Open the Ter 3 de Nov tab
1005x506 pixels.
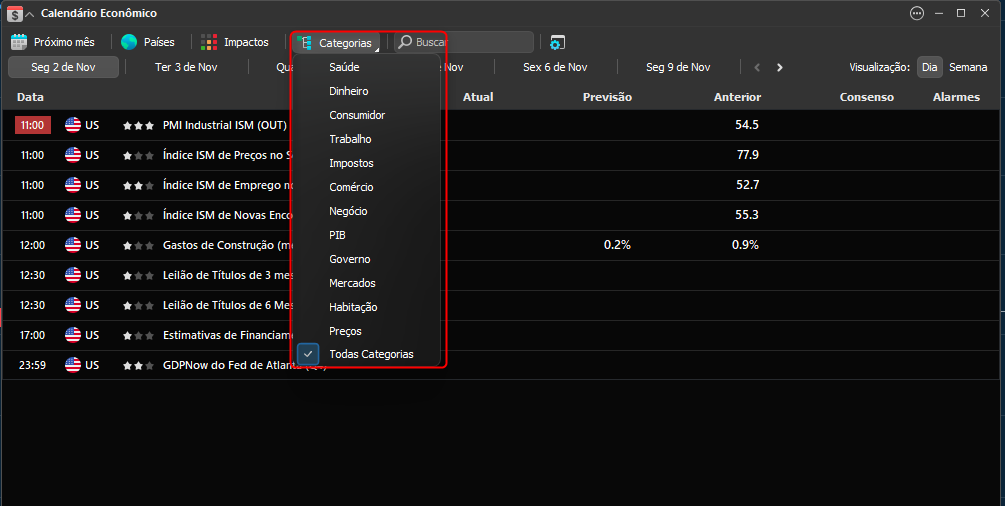point(186,67)
